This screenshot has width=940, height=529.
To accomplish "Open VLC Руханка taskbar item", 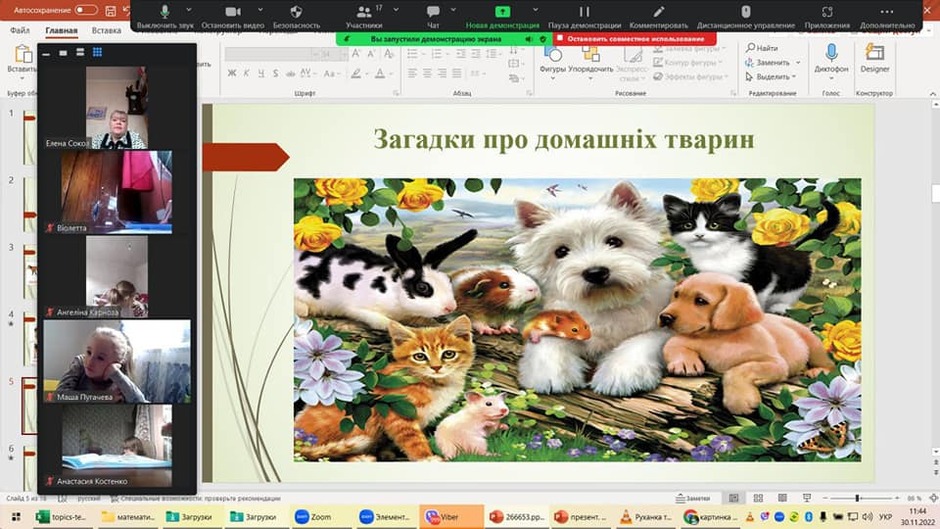I will pos(647,516).
